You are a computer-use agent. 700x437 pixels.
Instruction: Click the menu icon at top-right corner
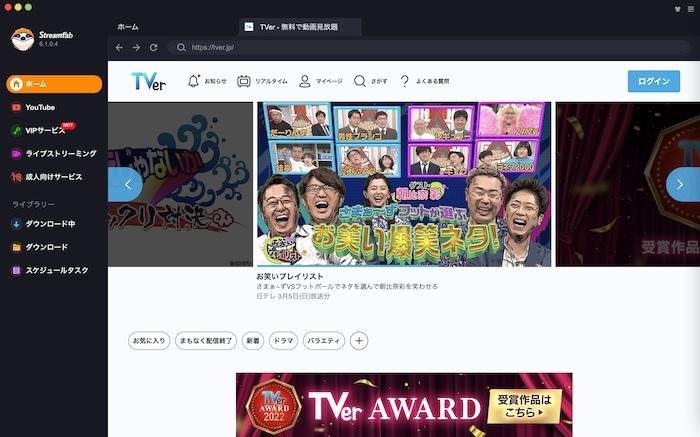[x=691, y=8]
